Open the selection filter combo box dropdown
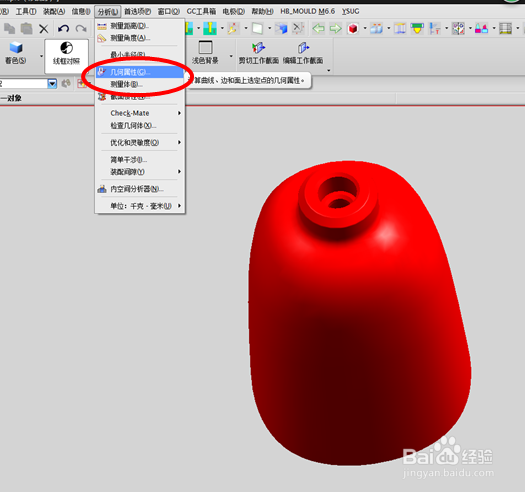Viewport: 525px width, 492px height. (x=52, y=83)
